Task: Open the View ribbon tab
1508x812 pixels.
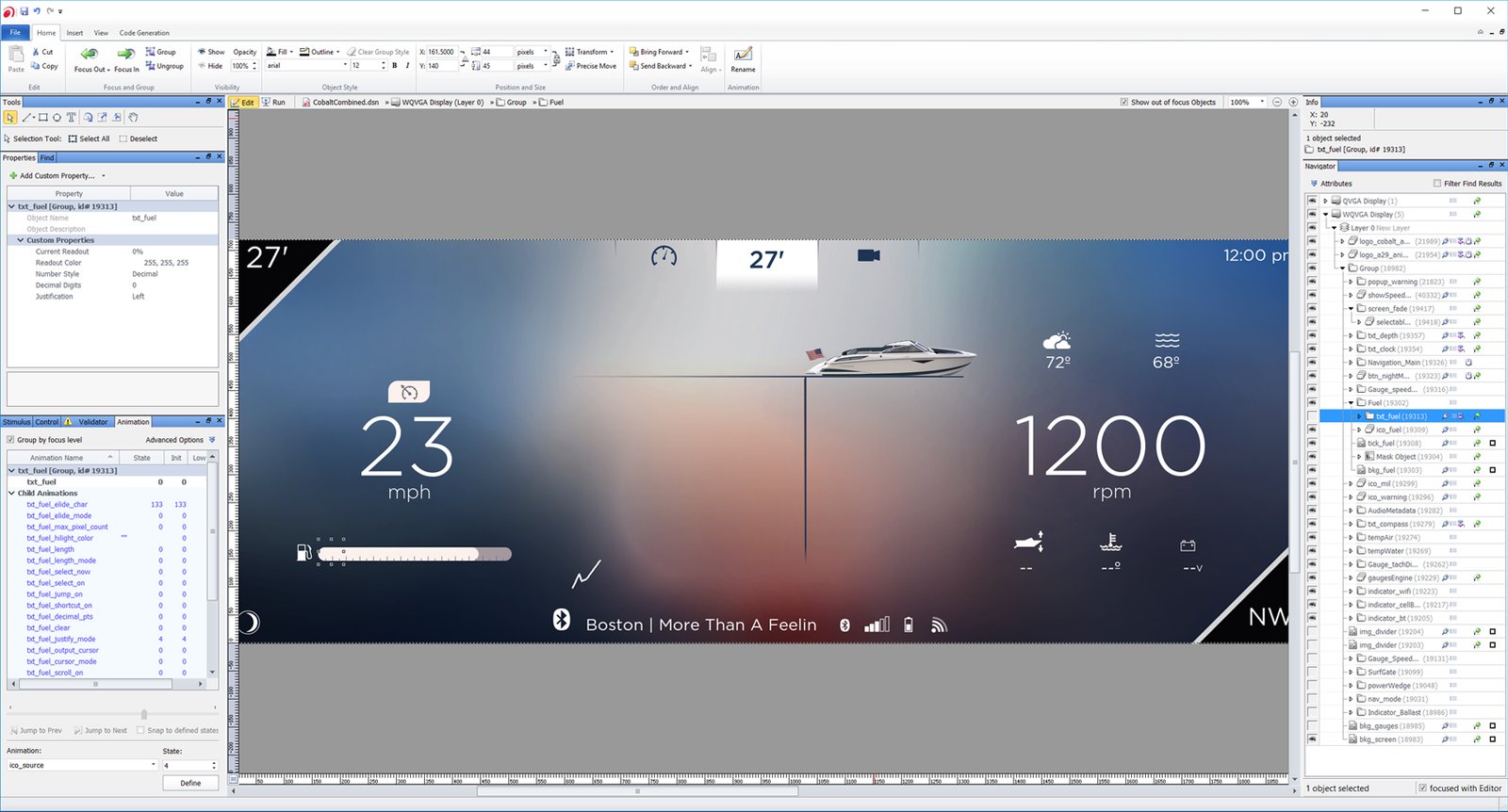Action: (101, 32)
